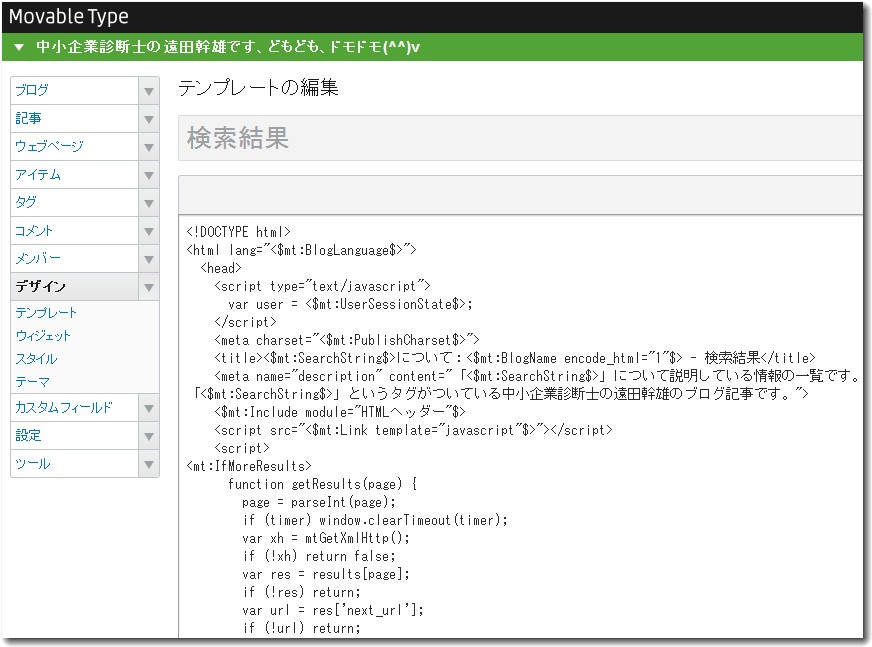
Task: Go to ウィジェット under デザイン
Action: pos(43,335)
